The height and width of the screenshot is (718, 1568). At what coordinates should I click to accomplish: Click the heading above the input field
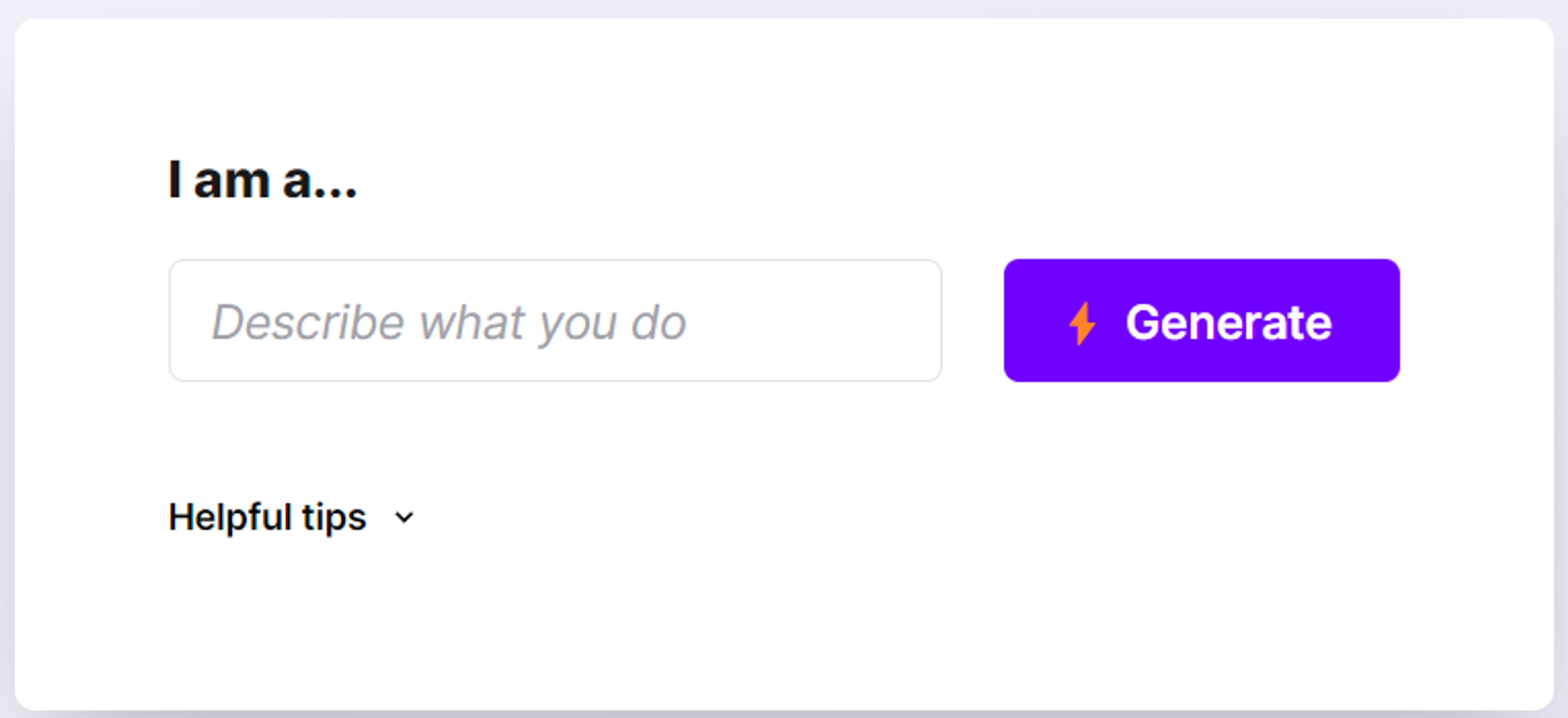[x=263, y=179]
